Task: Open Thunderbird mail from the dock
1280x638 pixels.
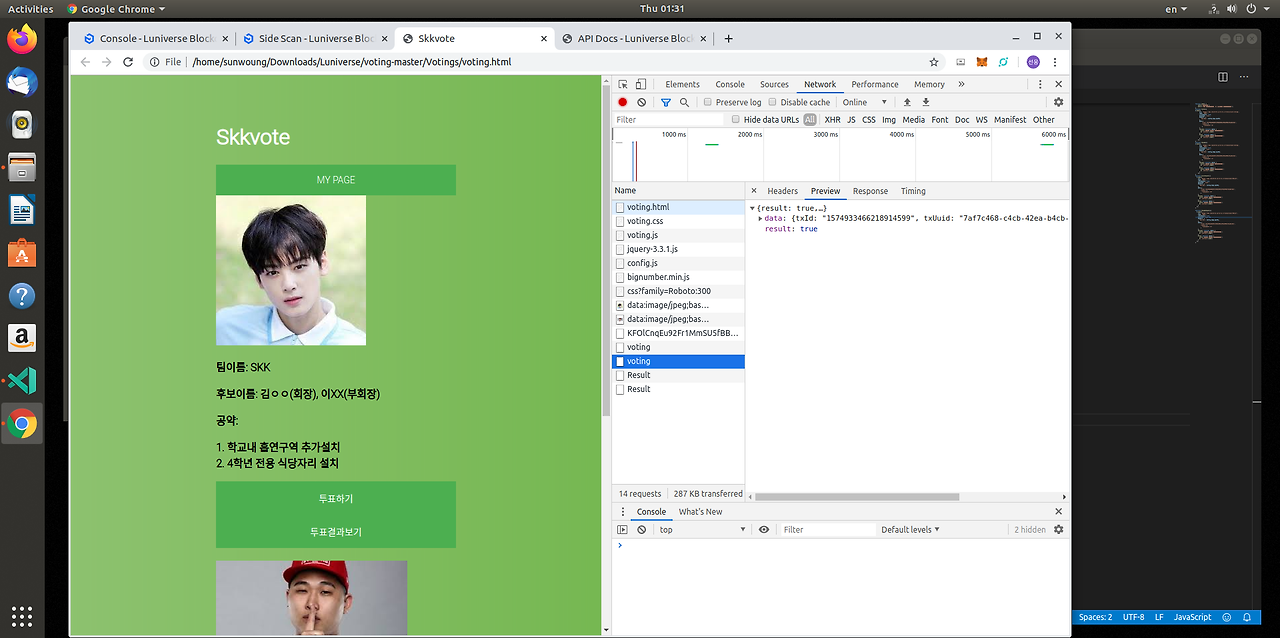Action: (21, 82)
